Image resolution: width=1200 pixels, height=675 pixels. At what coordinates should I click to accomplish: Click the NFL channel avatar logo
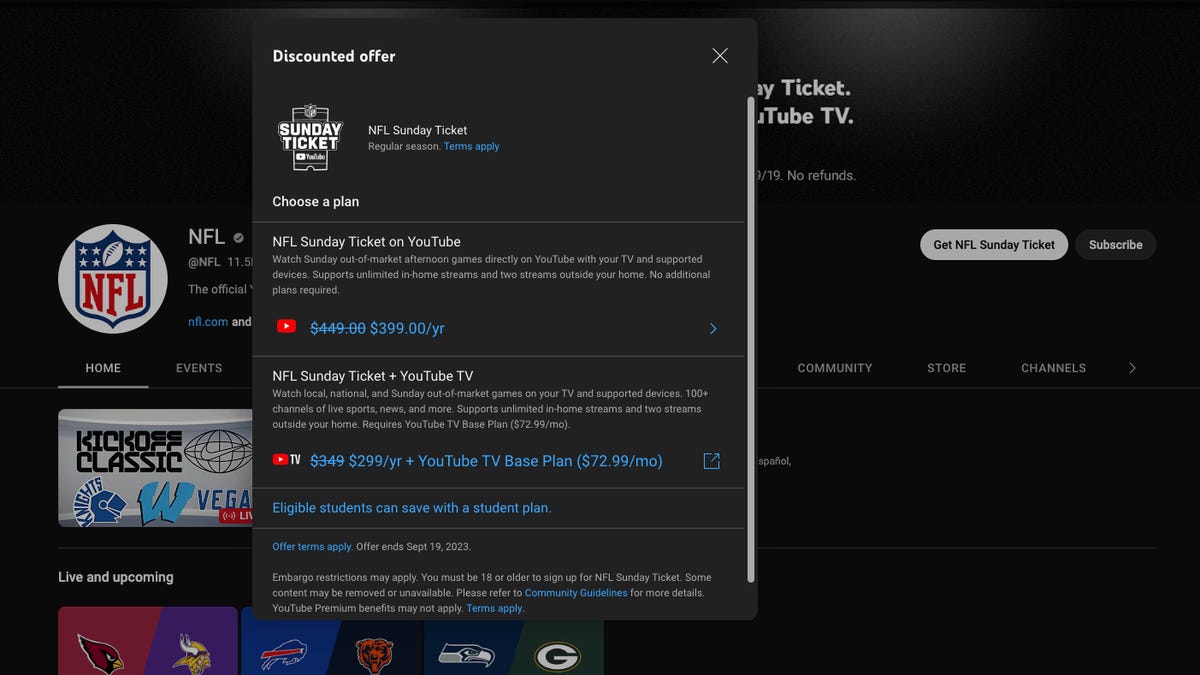112,278
